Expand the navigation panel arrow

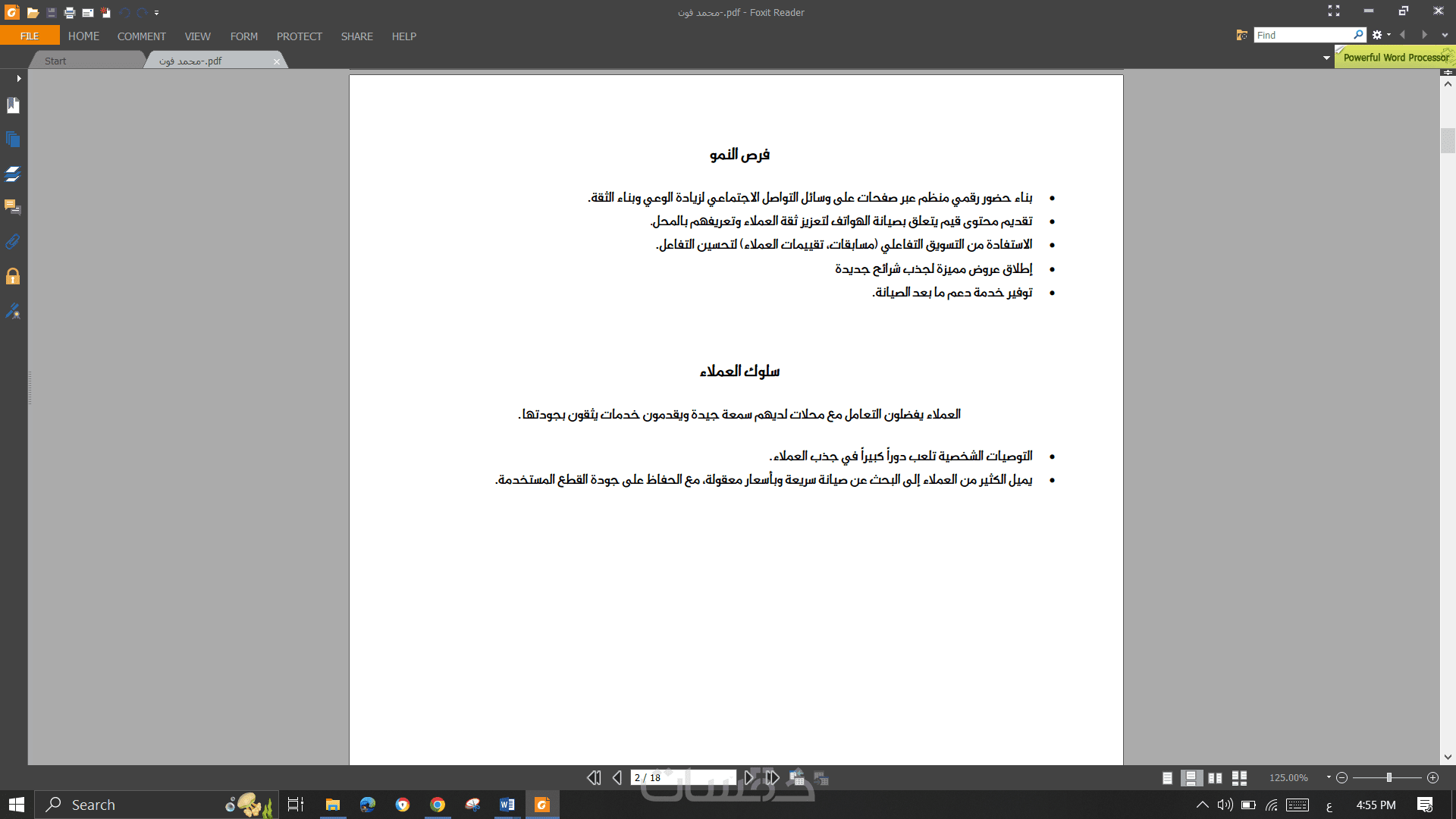[18, 78]
